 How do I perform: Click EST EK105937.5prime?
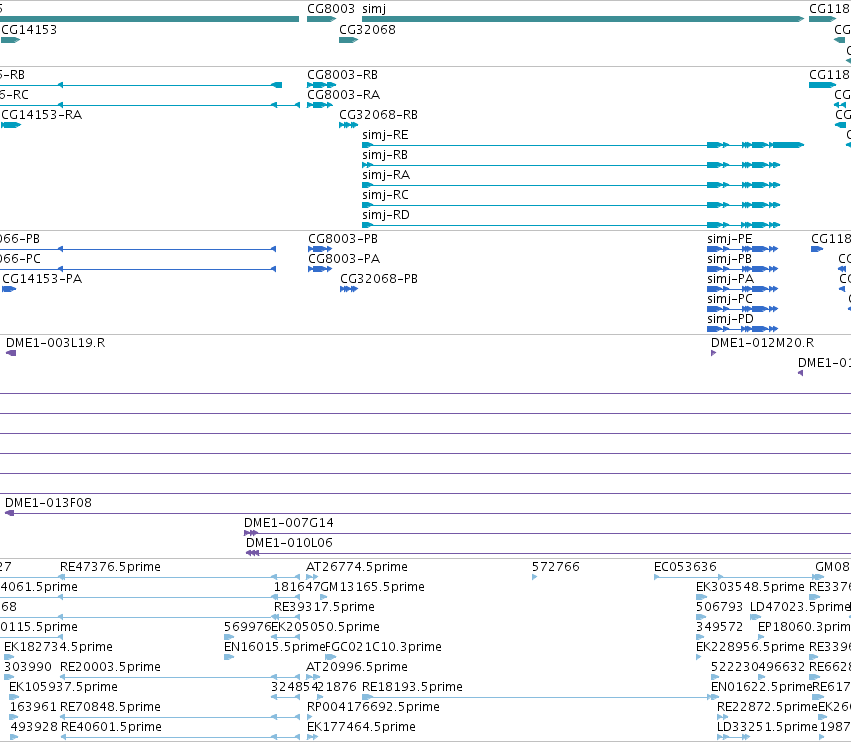pos(63,687)
